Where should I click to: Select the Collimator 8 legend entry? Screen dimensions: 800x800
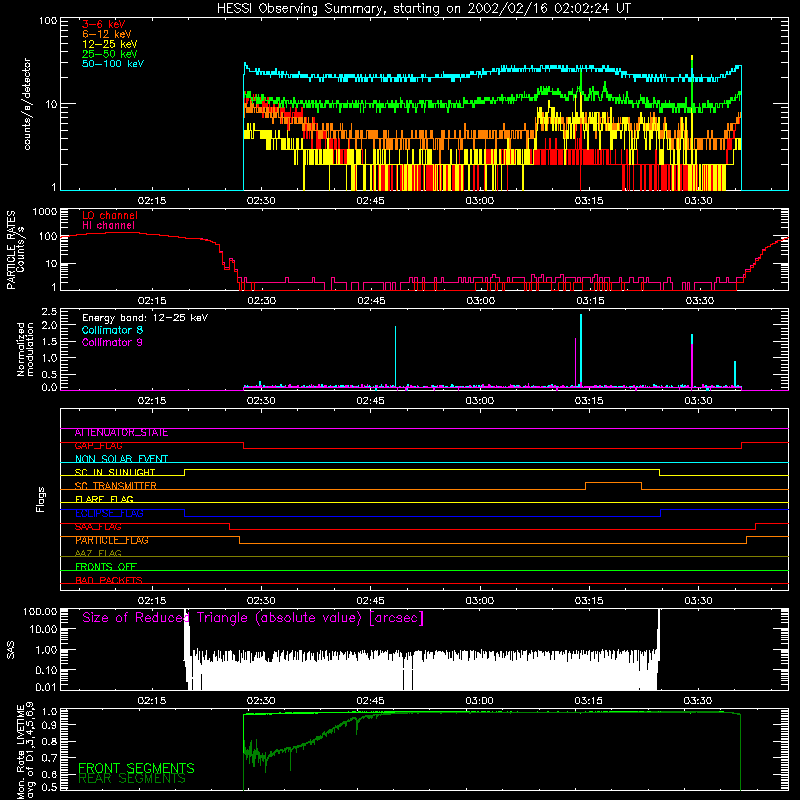pyautogui.click(x=112, y=330)
